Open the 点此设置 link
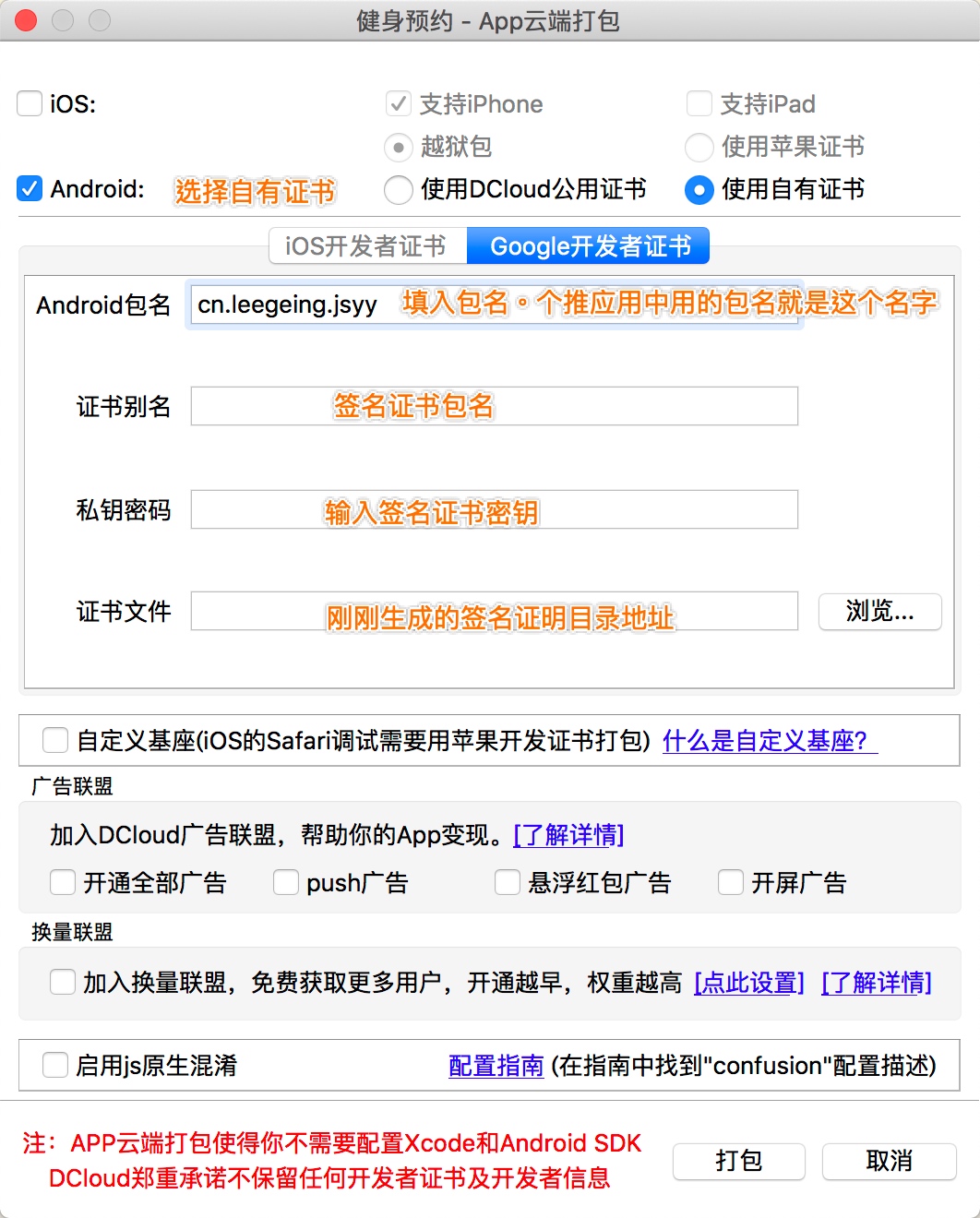The image size is (980, 1218). 748,983
